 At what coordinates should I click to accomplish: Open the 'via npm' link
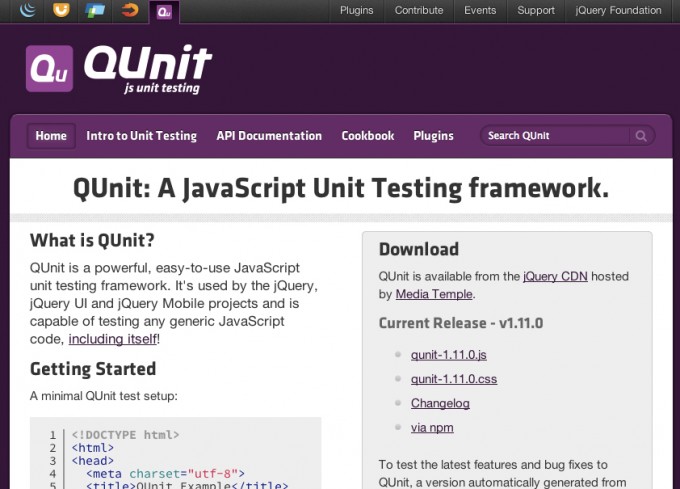[x=432, y=428]
